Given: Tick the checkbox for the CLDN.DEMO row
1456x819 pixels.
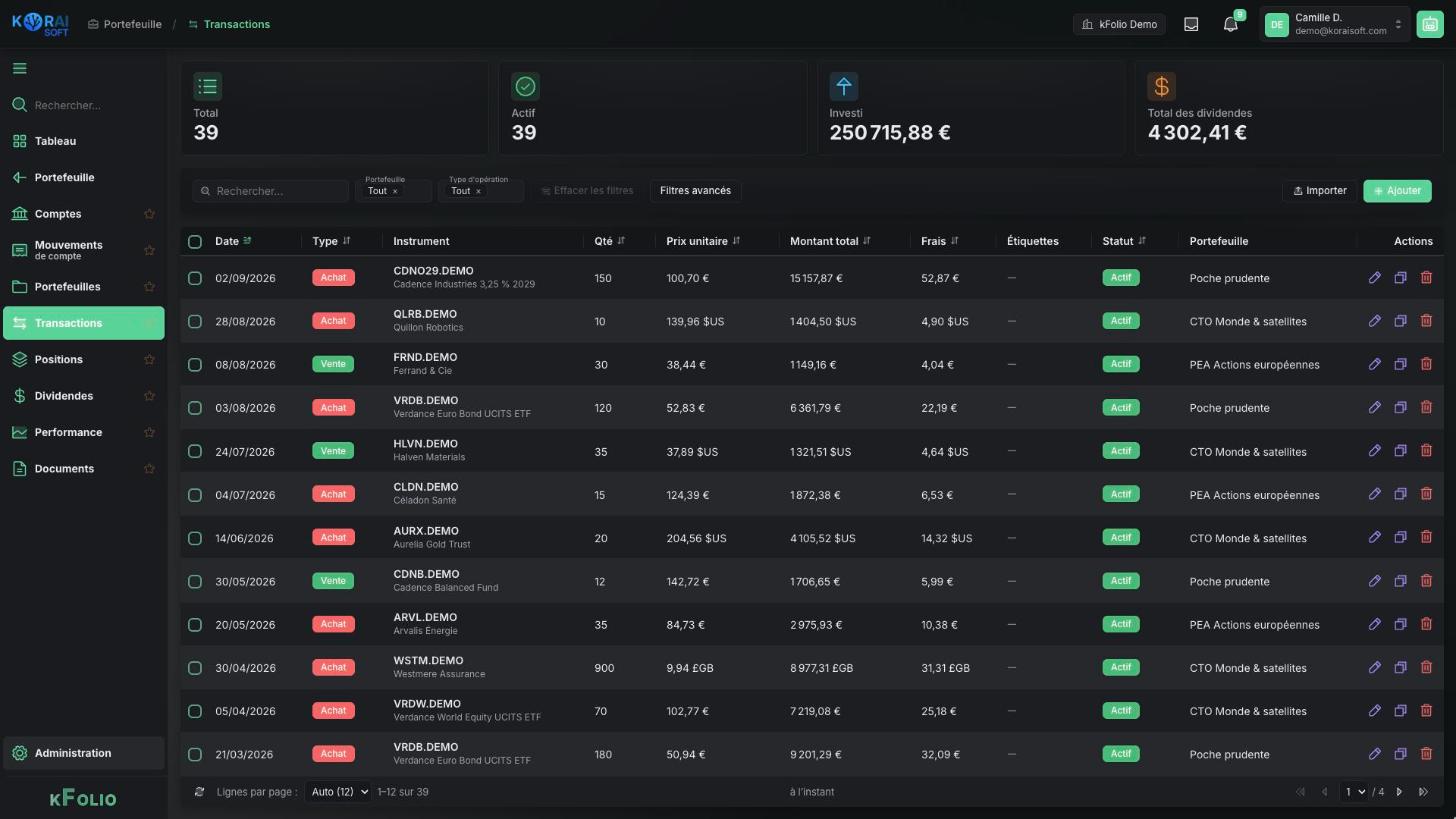Looking at the screenshot, I should (195, 495).
